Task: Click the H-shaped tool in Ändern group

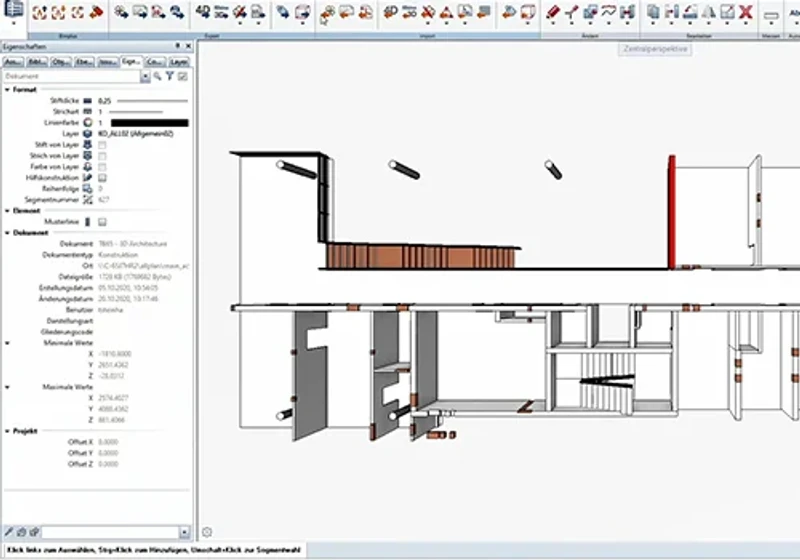Action: (627, 11)
